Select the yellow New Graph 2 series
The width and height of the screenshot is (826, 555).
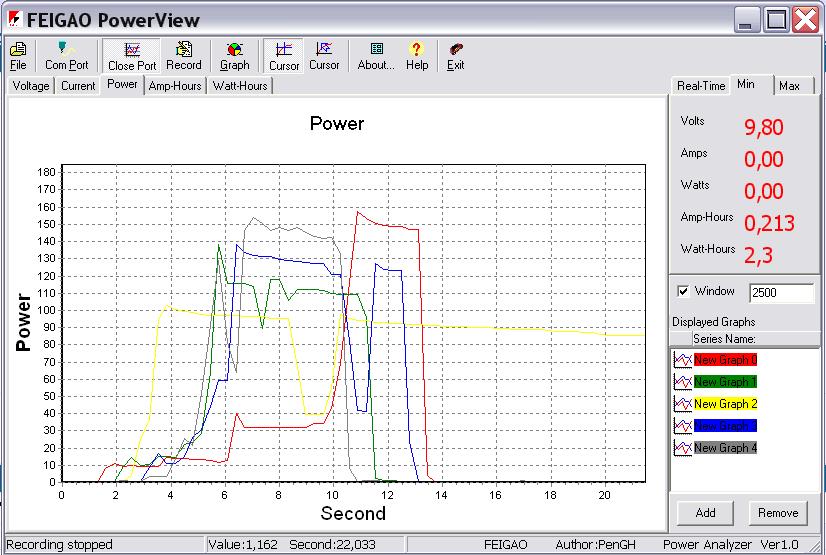724,404
